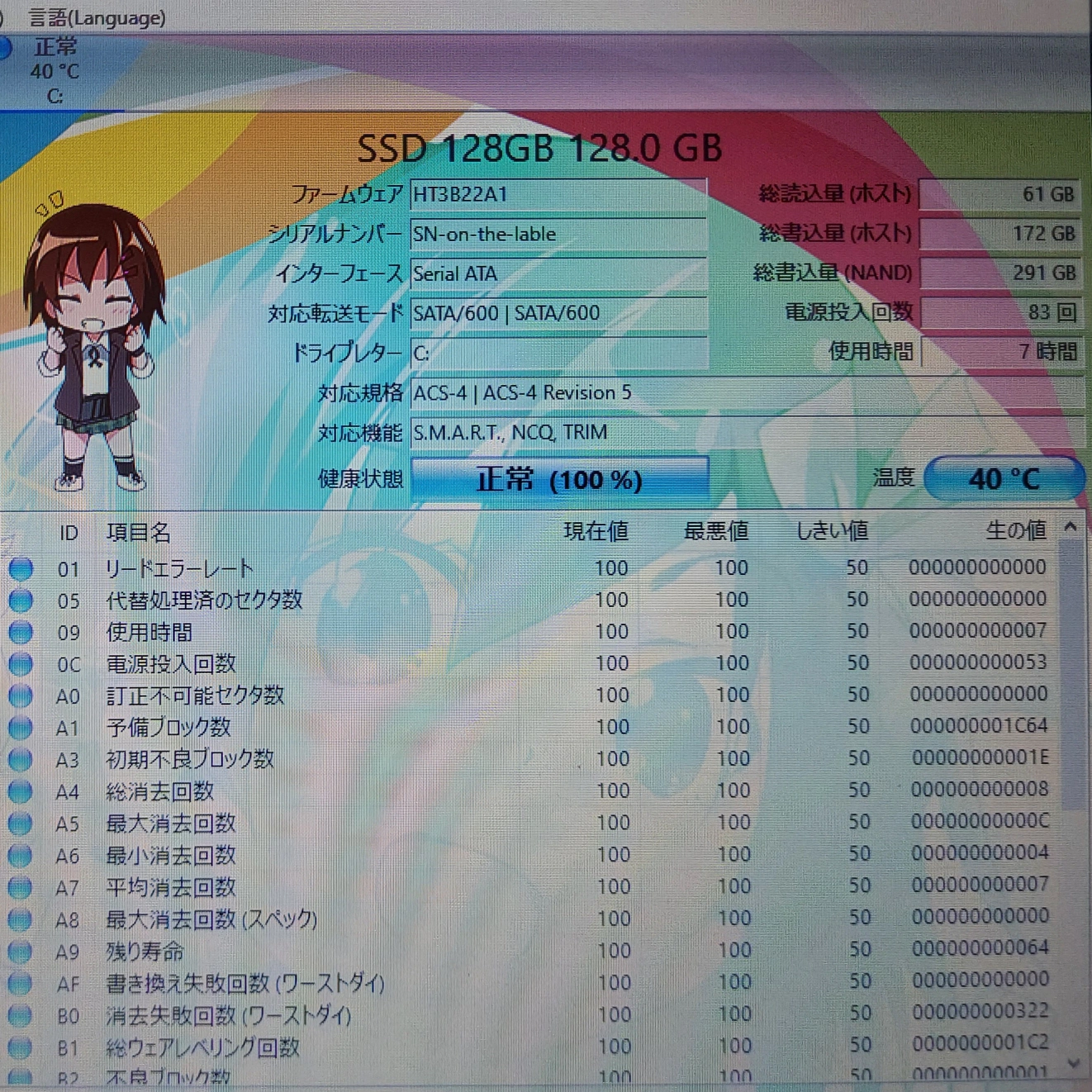This screenshot has height=1092, width=1092.
Task: Click status icon for AF 書き換え失敗回数
Action: point(21,984)
